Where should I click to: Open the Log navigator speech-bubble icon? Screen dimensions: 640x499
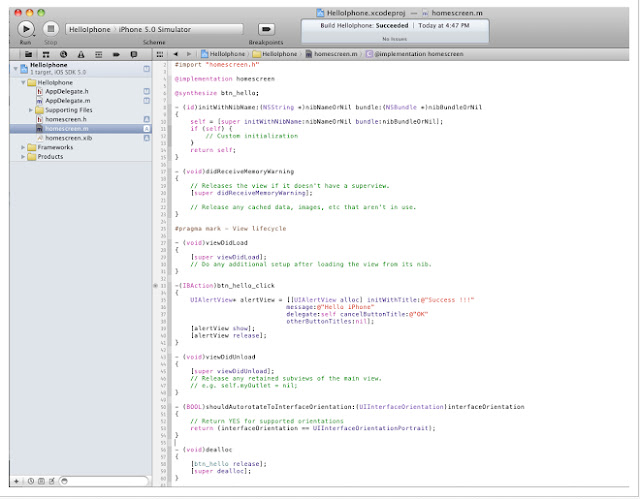(133, 54)
